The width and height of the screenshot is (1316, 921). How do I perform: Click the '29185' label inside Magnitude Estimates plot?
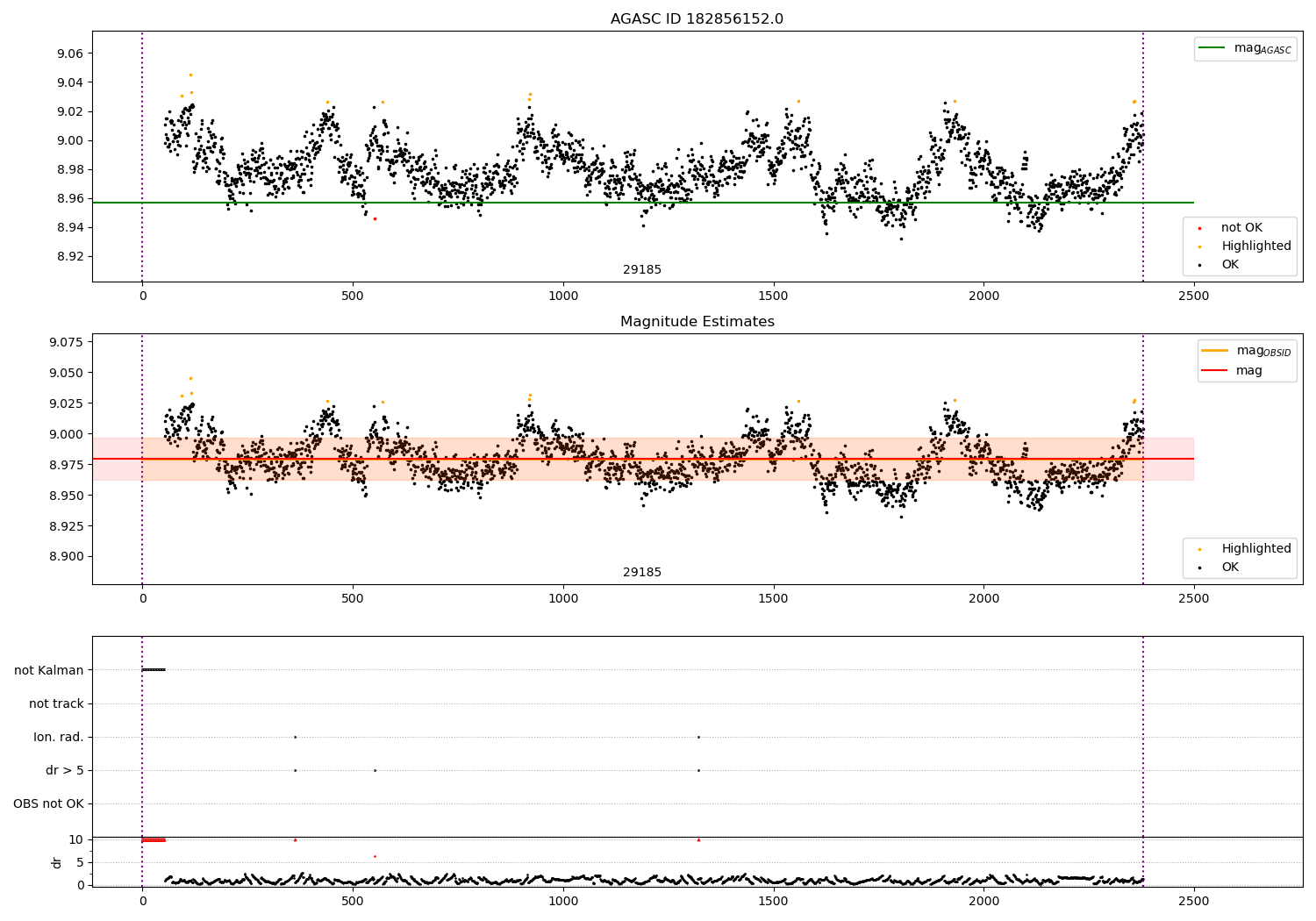click(x=642, y=573)
